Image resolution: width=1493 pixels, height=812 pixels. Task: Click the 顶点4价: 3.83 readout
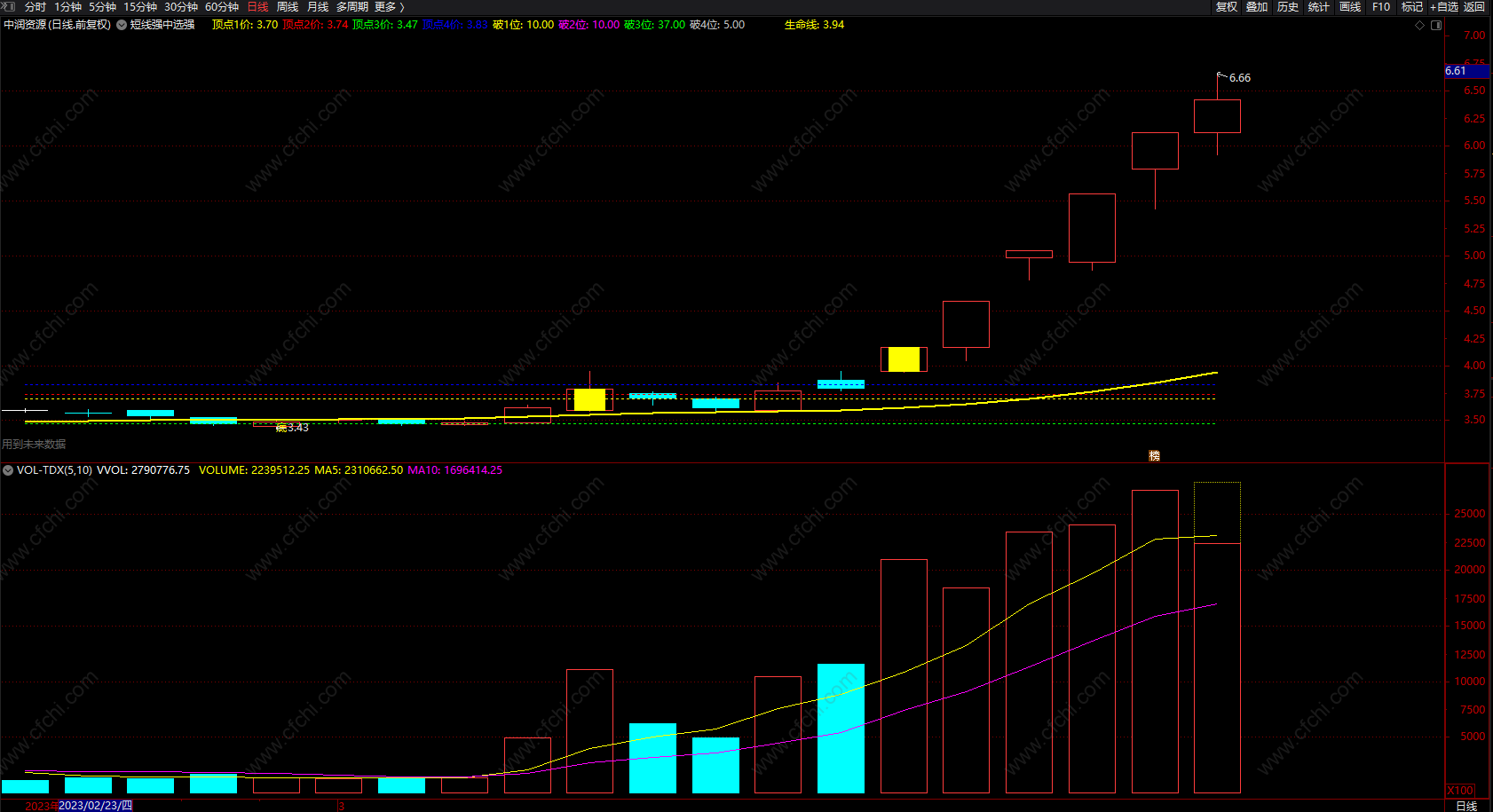click(455, 25)
